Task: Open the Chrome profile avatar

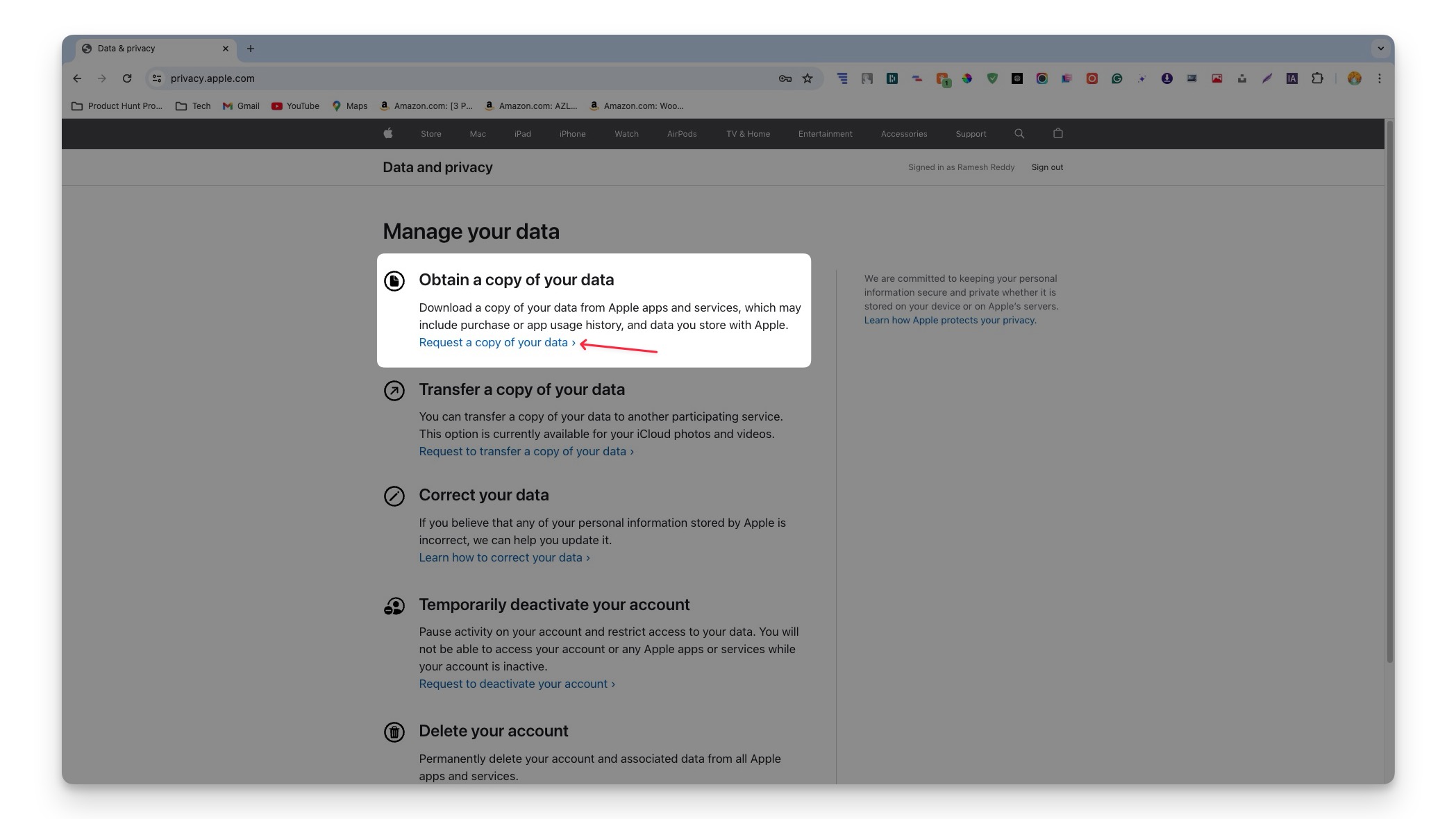Action: click(1355, 78)
